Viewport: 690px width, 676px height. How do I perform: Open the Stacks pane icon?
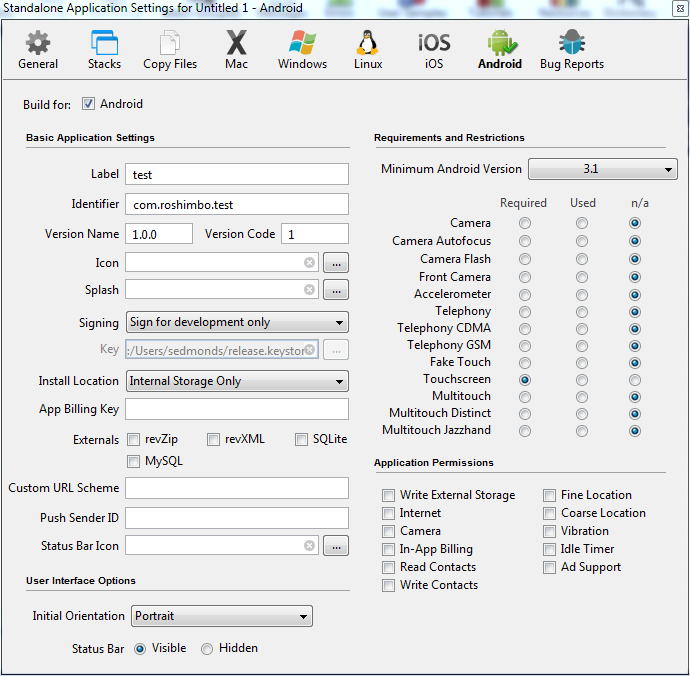(104, 45)
